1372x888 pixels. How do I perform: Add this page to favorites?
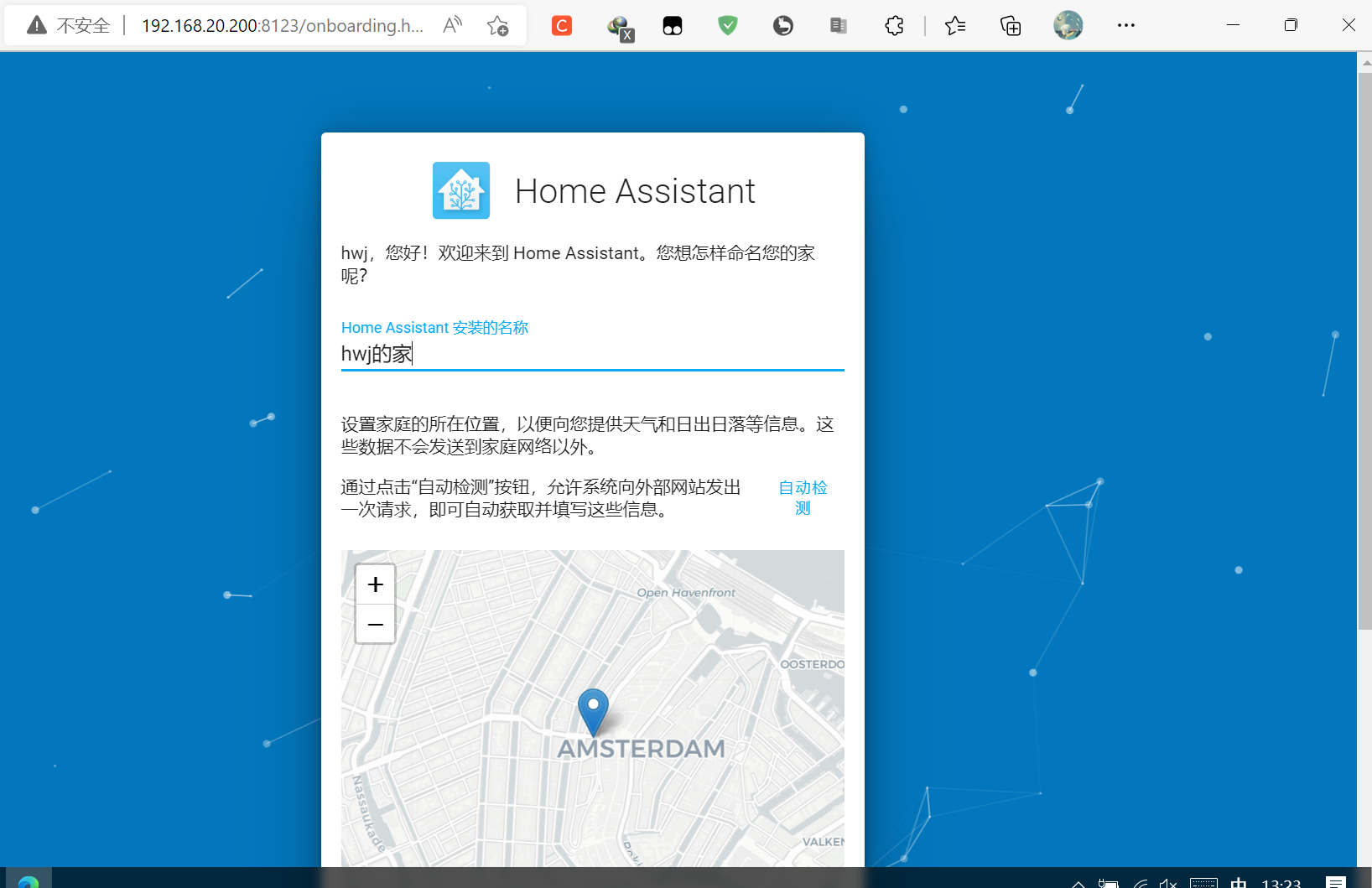[498, 26]
